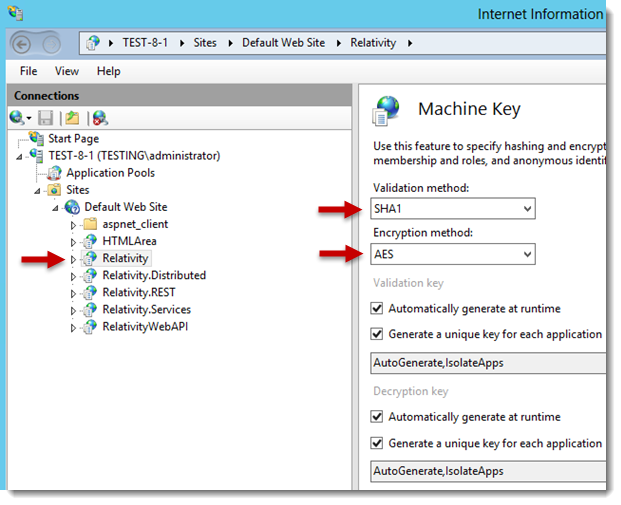This screenshot has width=621, height=505.
Task: Click the back navigation arrow button
Action: pos(23,43)
